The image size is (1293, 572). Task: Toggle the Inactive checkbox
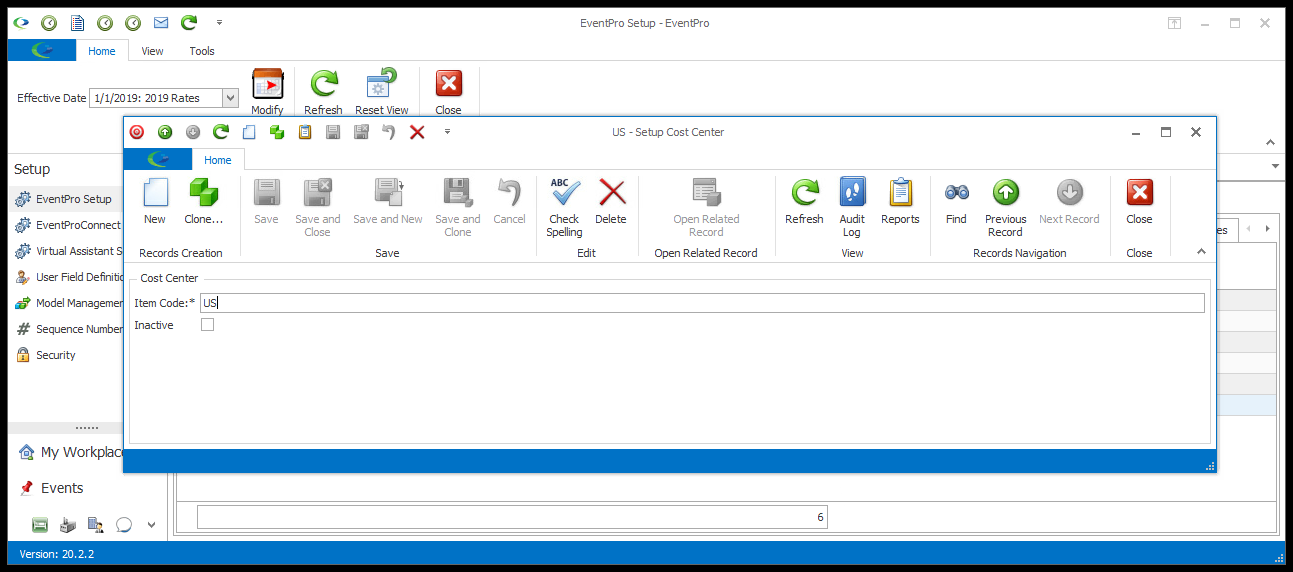(x=207, y=325)
